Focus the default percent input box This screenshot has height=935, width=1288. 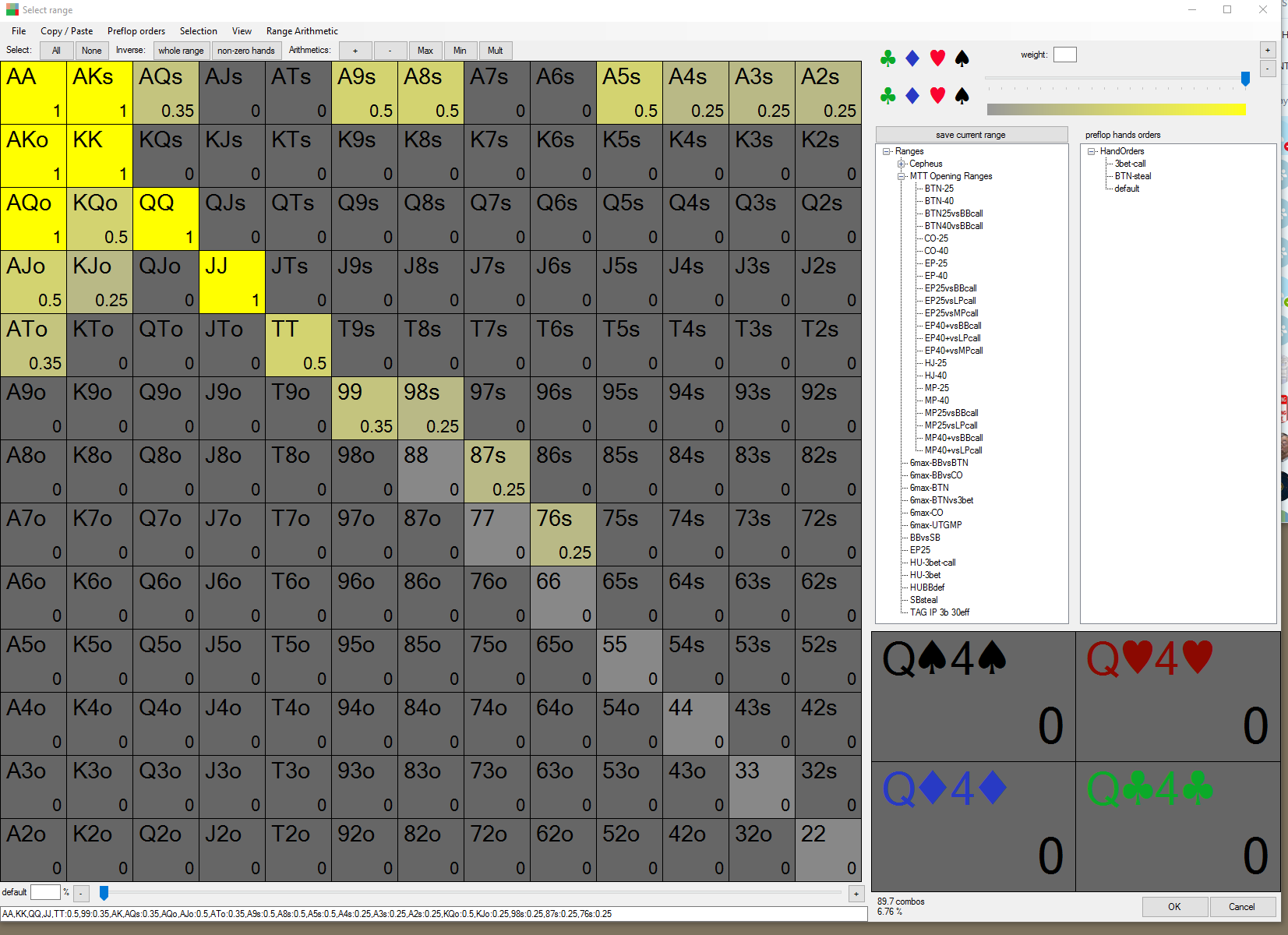pos(45,893)
